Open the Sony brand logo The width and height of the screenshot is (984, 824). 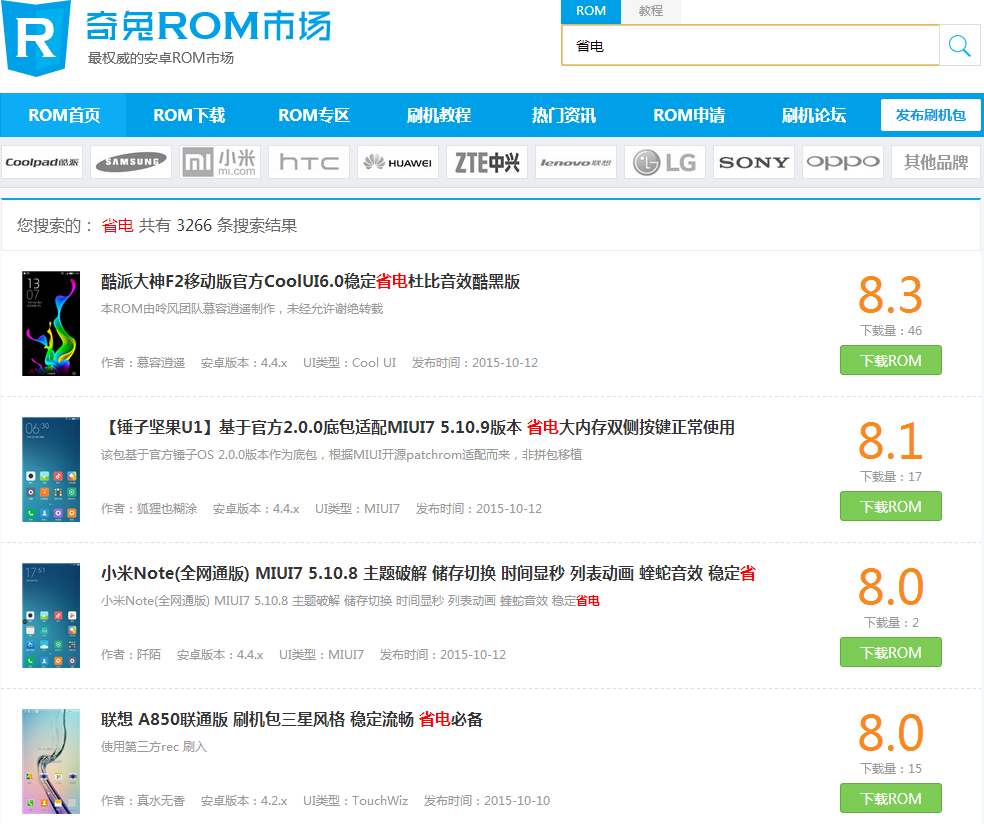(754, 163)
